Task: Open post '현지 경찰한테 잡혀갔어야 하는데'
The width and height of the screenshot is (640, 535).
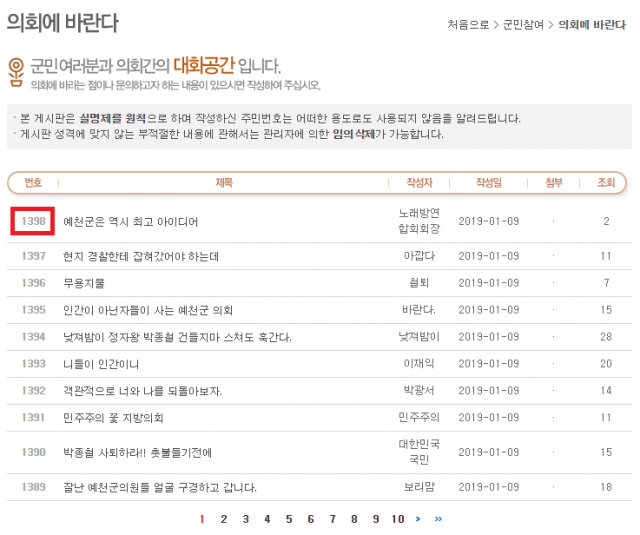Action: click(141, 256)
